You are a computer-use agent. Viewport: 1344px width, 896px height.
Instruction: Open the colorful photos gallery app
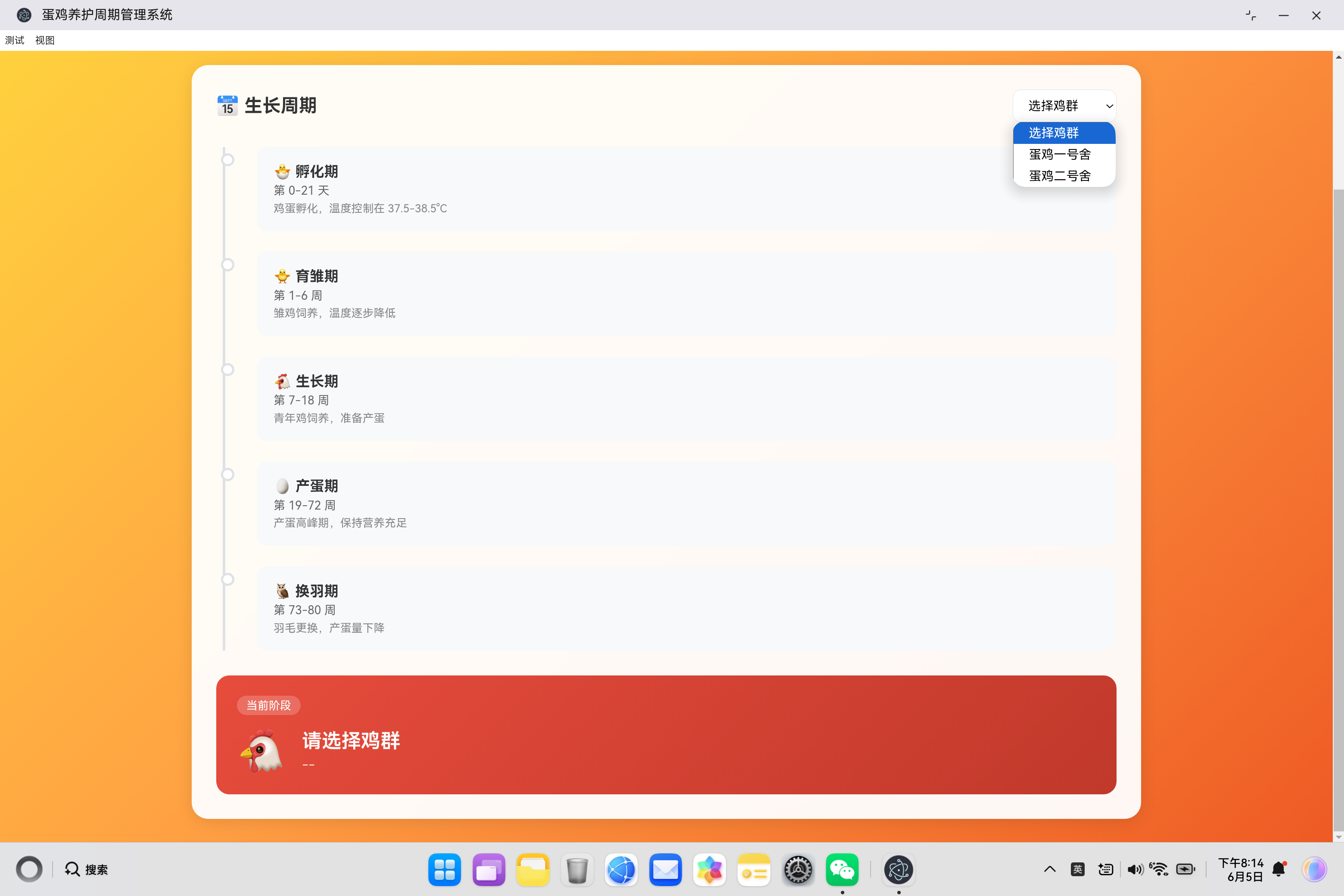pos(710,870)
